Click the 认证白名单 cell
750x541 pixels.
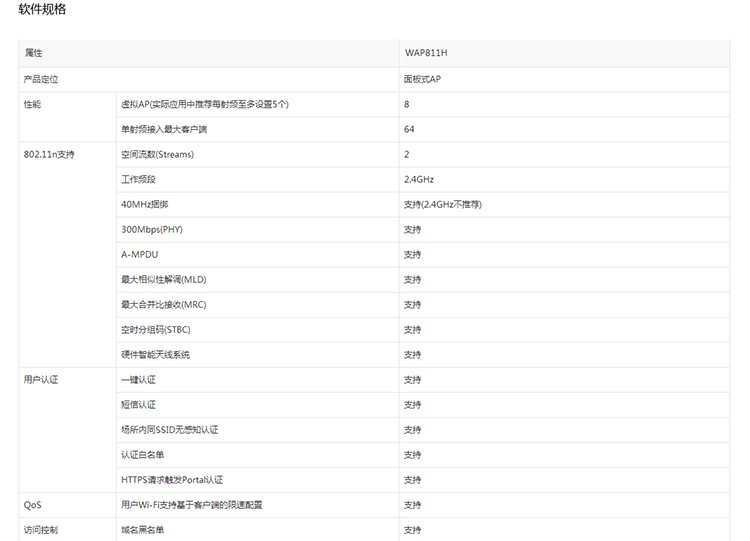click(257, 455)
